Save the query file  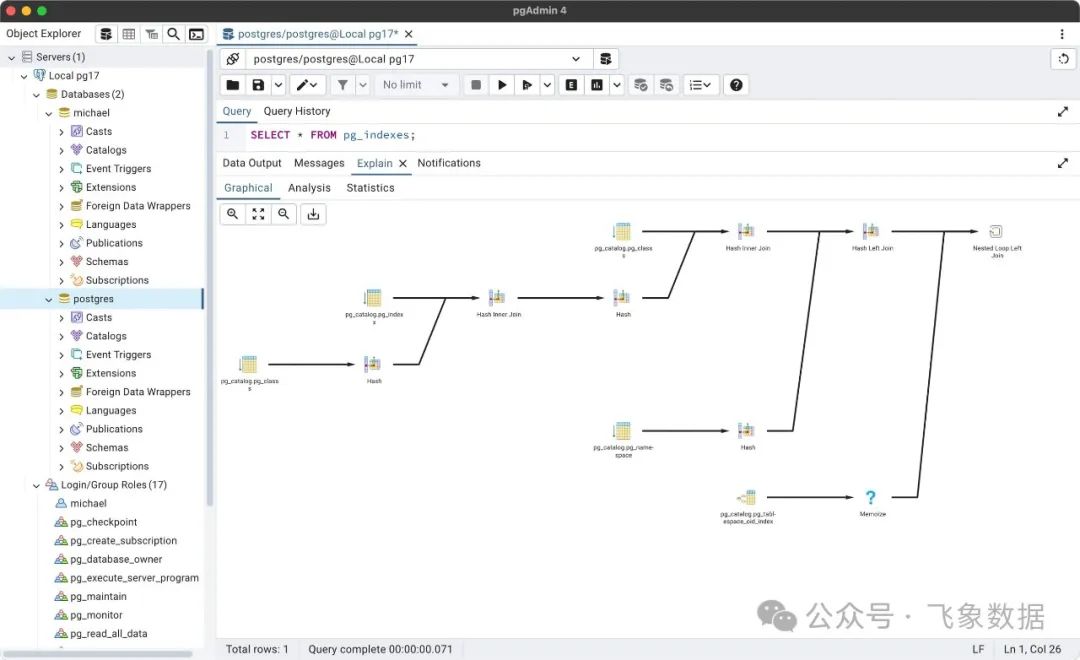coord(258,85)
